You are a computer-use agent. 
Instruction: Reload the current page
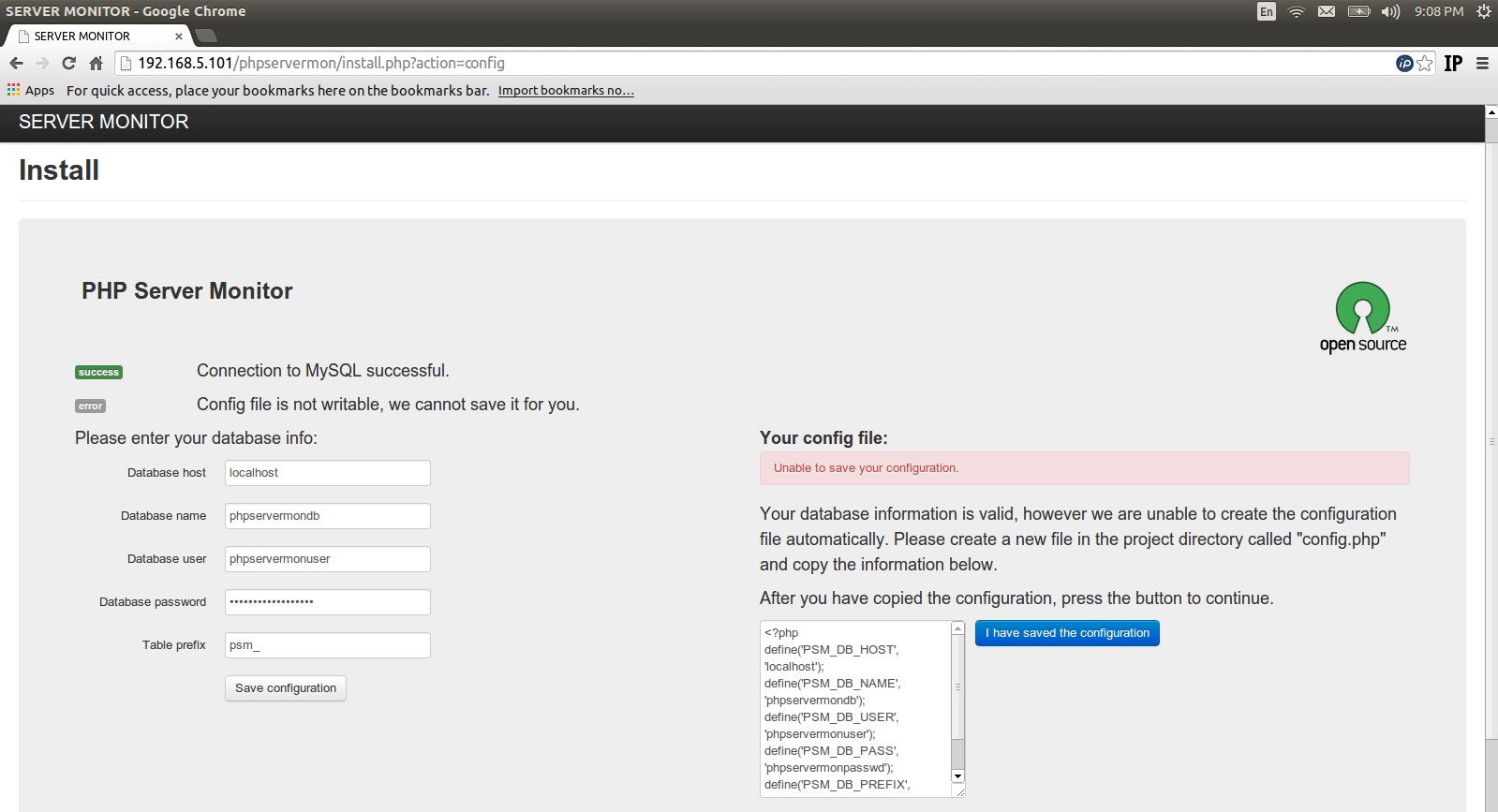tap(68, 63)
